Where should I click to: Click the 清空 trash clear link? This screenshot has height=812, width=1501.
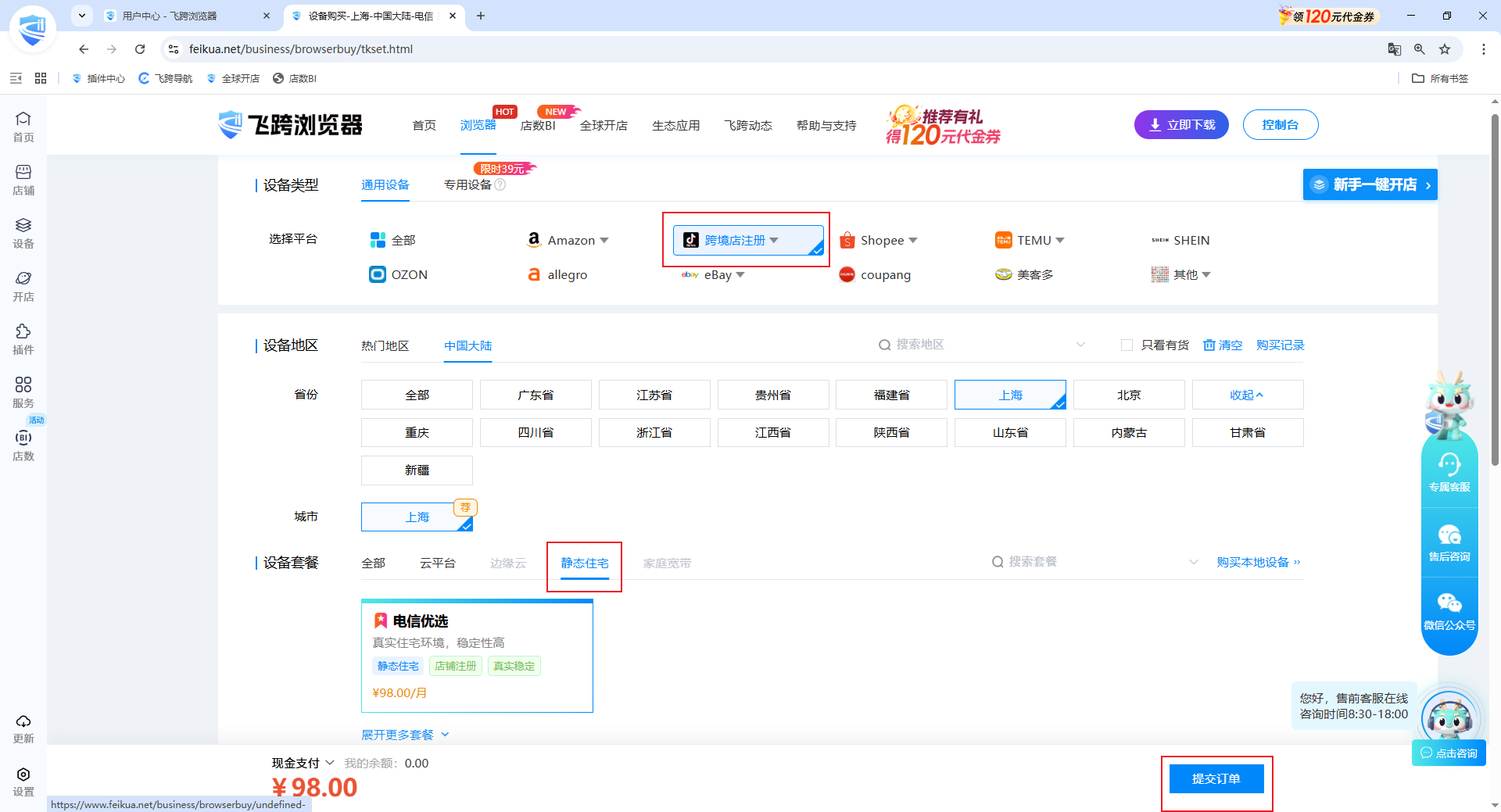1223,345
